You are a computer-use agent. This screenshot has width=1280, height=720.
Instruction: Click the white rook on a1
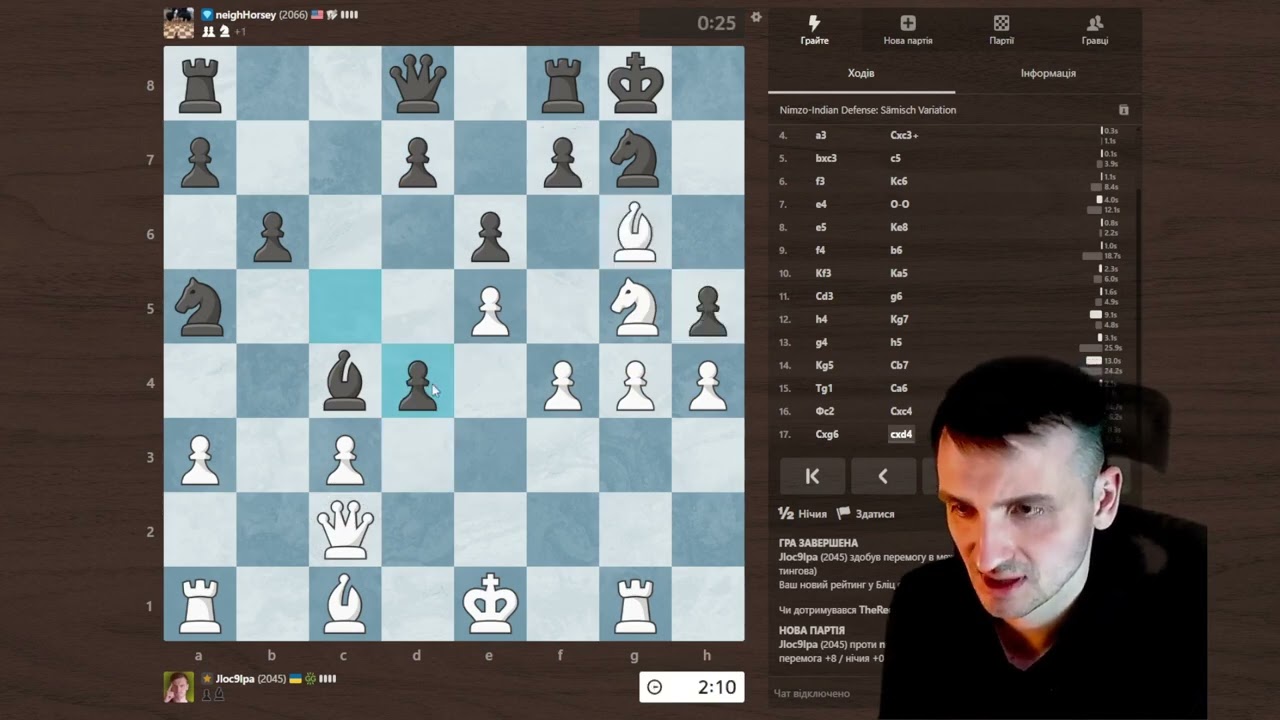coord(200,605)
